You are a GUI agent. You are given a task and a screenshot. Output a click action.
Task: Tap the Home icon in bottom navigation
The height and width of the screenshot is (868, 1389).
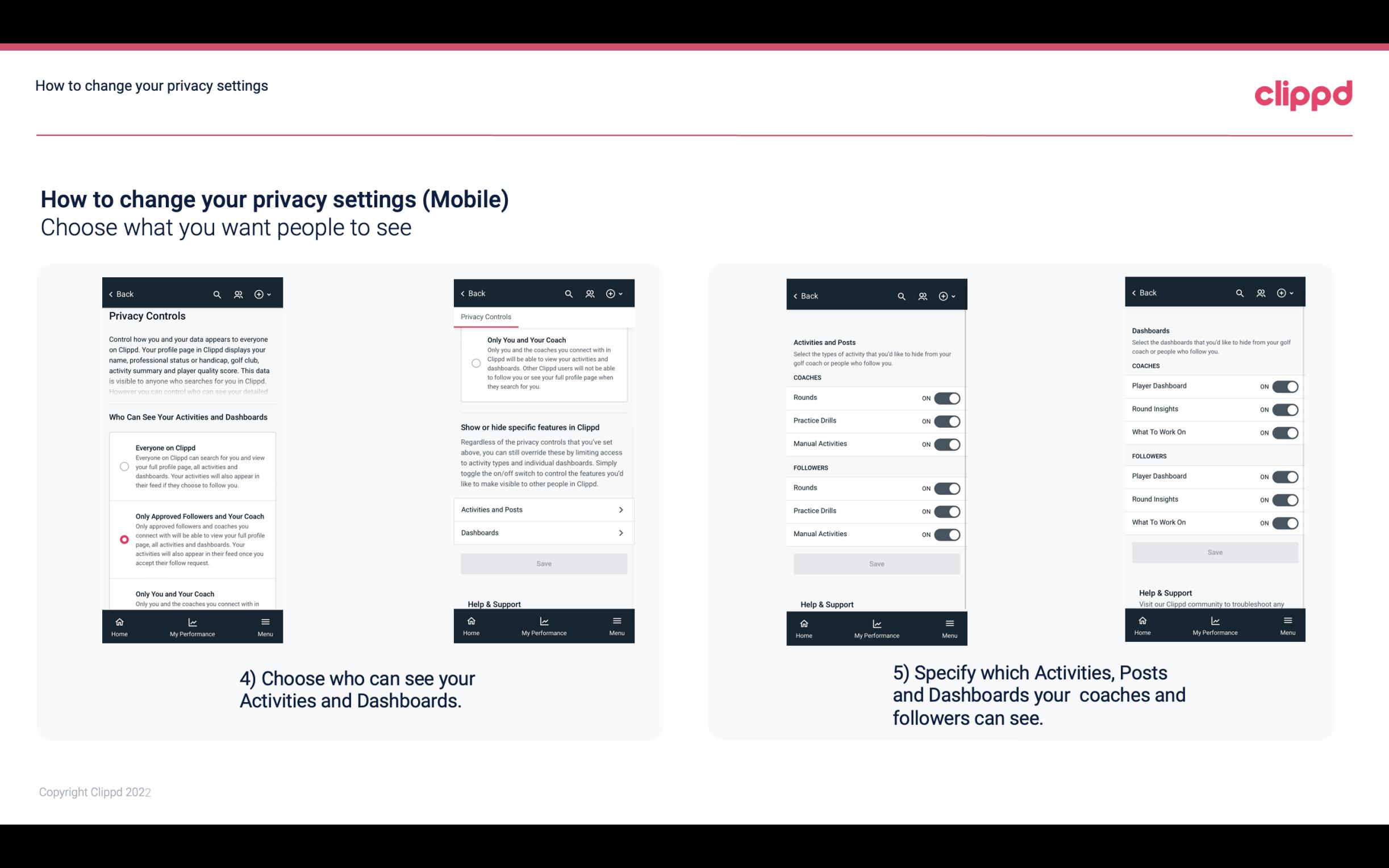click(x=119, y=622)
